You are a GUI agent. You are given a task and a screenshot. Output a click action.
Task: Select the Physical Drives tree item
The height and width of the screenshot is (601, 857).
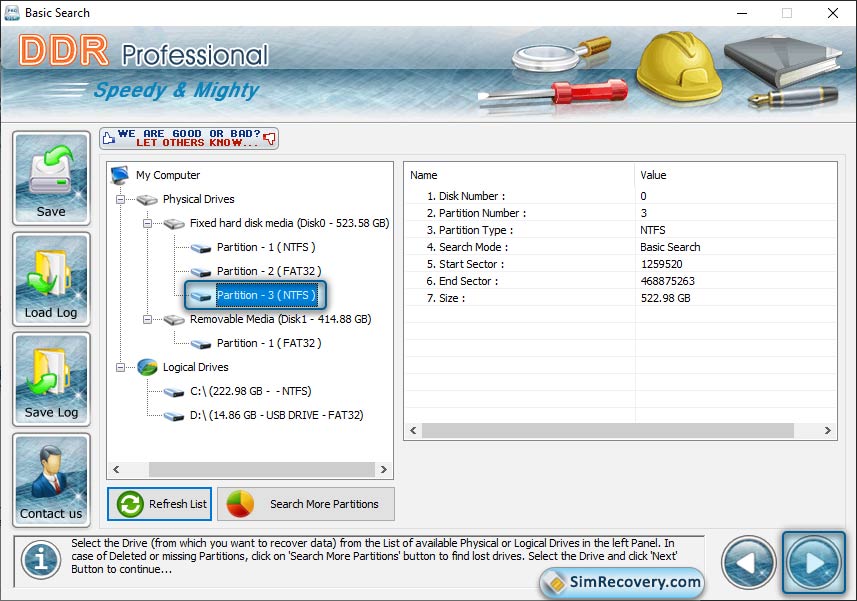click(x=198, y=199)
